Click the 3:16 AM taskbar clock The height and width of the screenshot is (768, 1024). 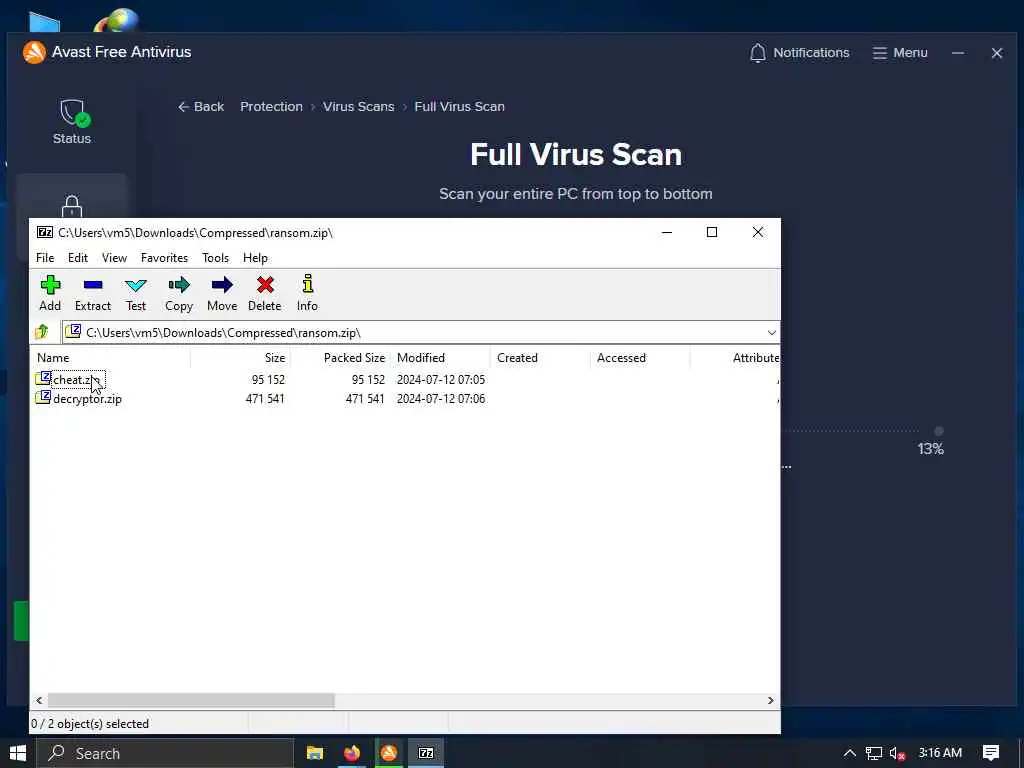tap(940, 753)
